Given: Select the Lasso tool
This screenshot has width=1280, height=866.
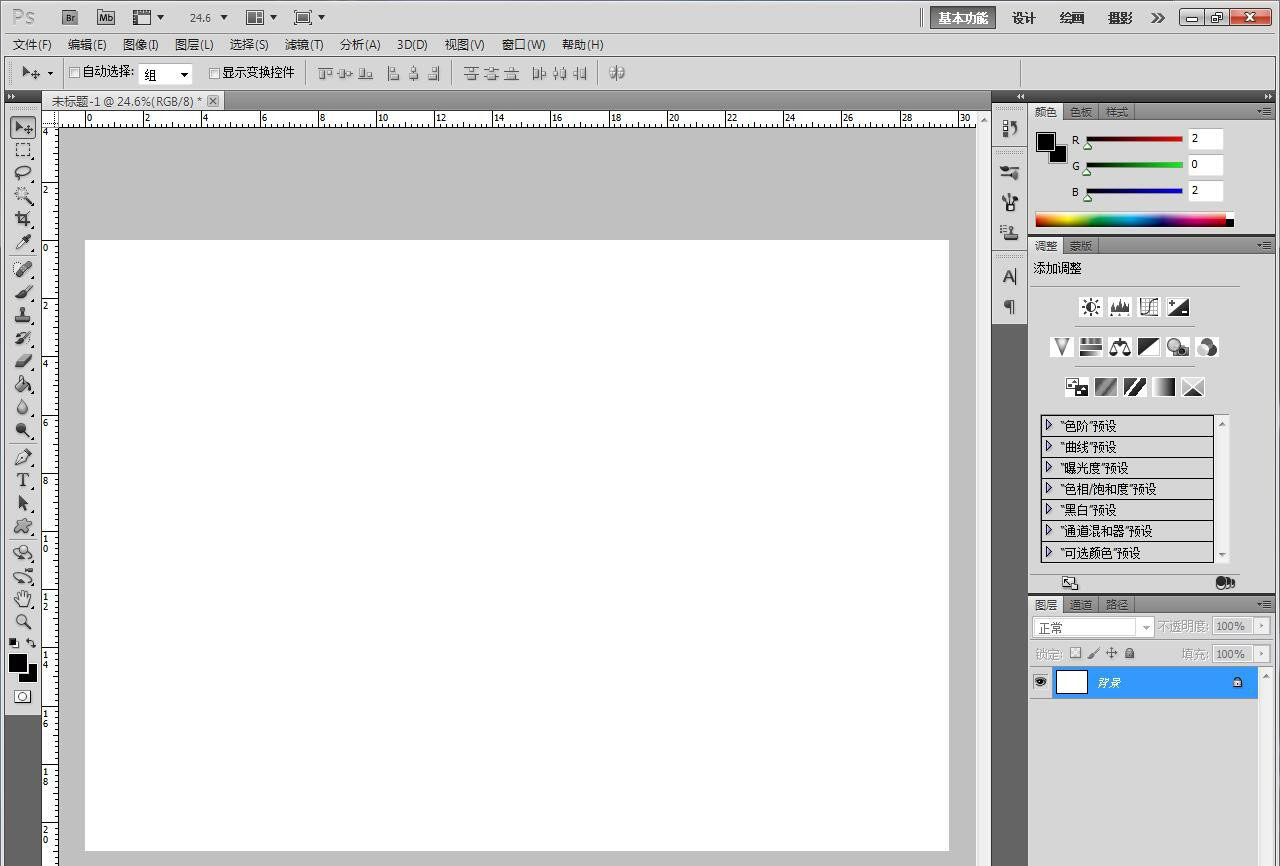Looking at the screenshot, I should point(23,173).
